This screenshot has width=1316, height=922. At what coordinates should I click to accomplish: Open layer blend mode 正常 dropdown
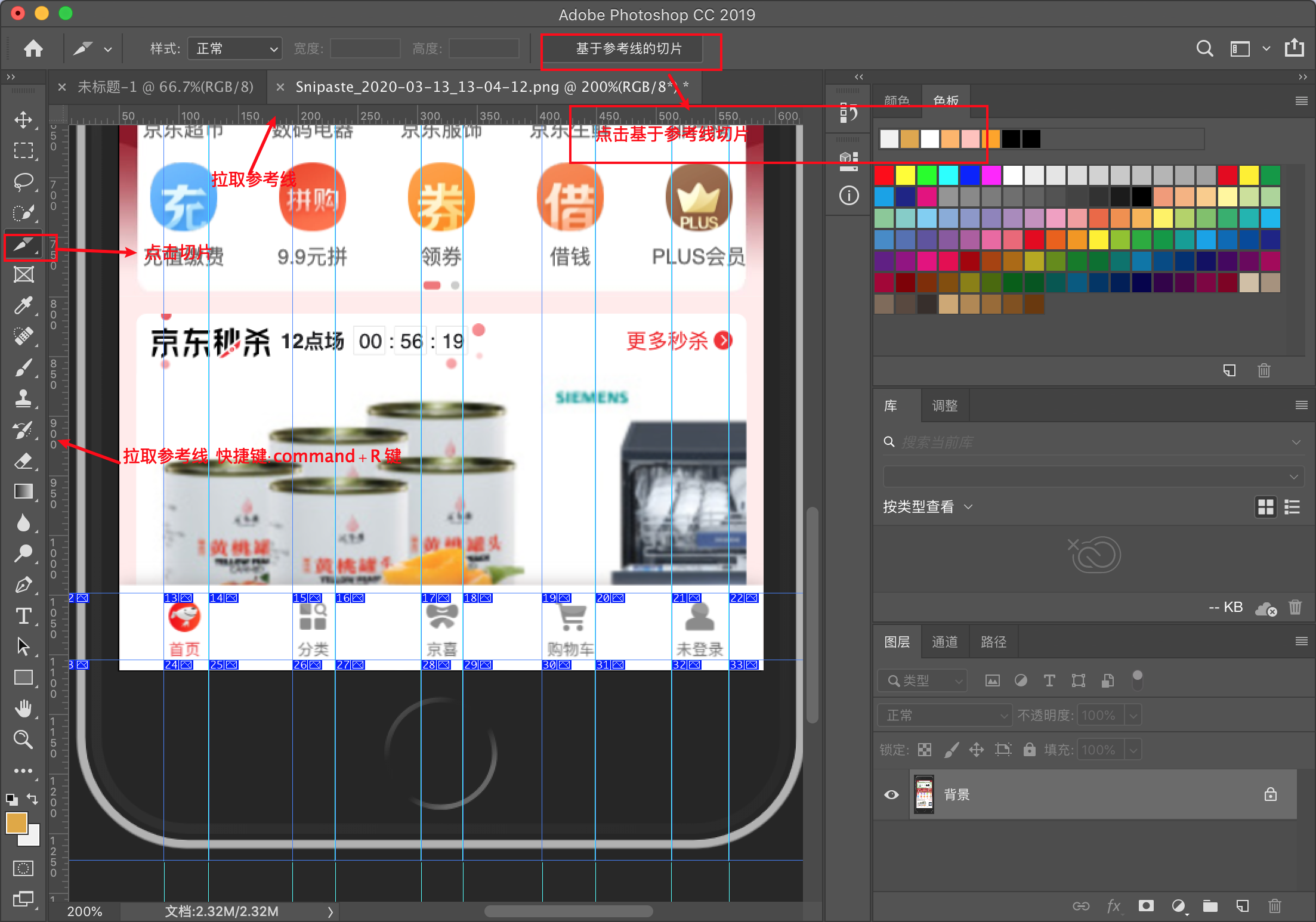[944, 714]
